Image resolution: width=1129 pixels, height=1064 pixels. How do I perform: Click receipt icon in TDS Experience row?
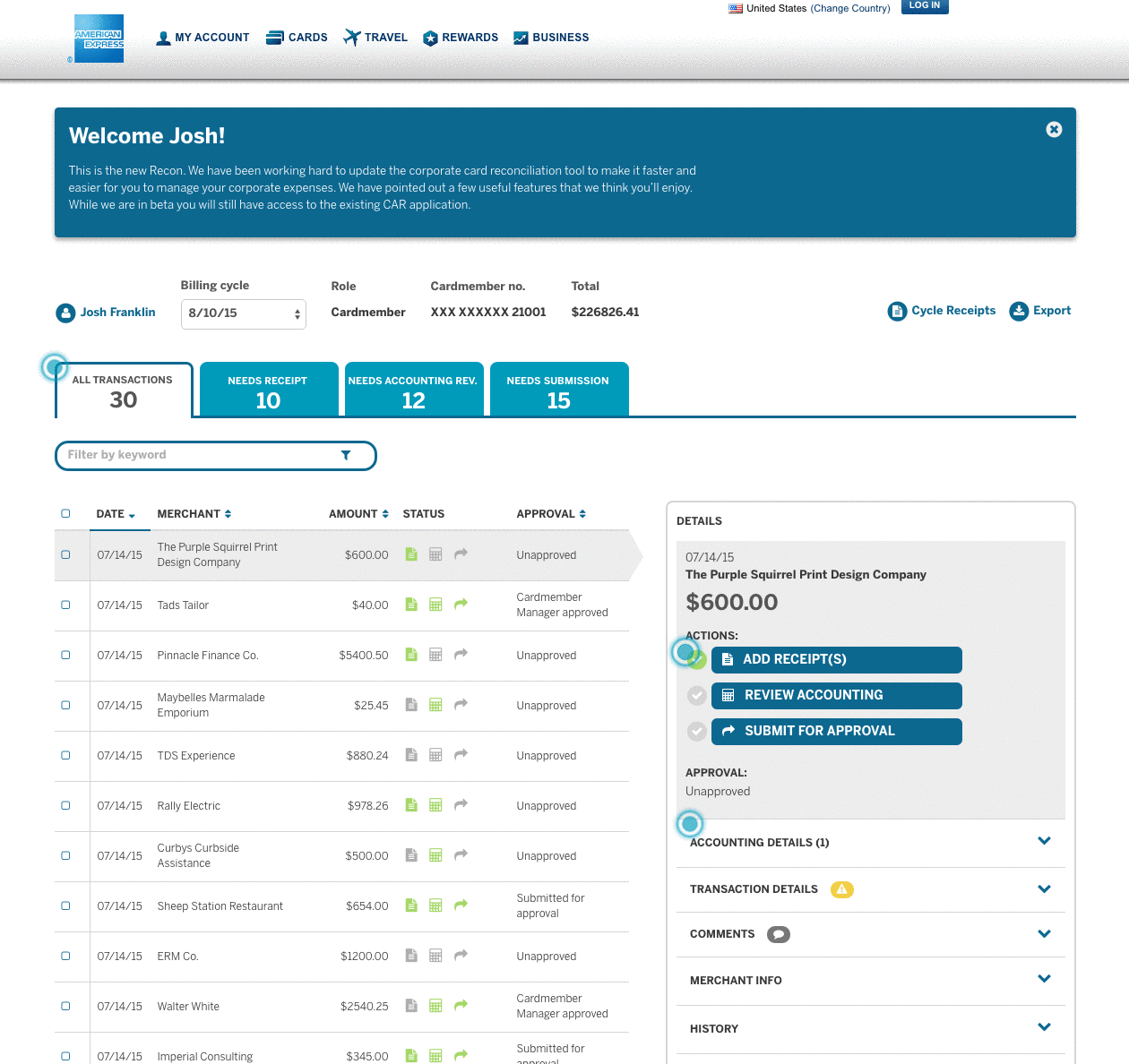click(x=411, y=755)
